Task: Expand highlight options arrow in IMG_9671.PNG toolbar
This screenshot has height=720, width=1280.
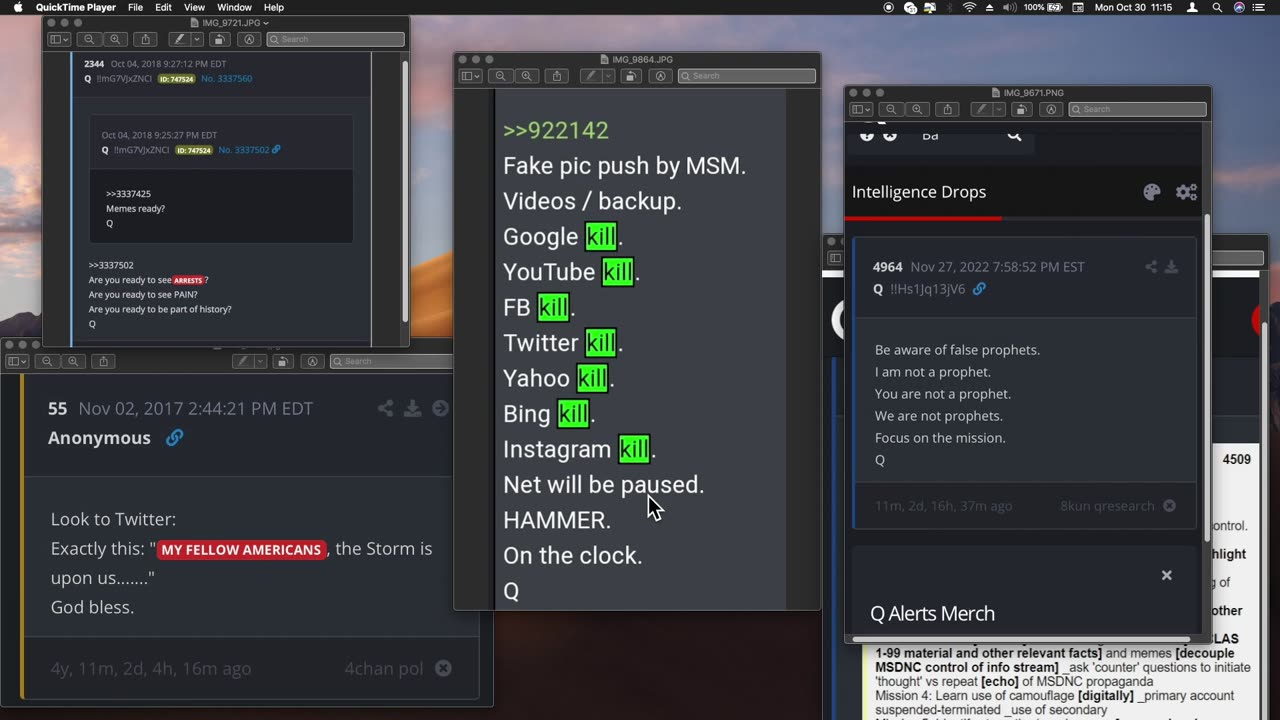Action: (x=999, y=109)
